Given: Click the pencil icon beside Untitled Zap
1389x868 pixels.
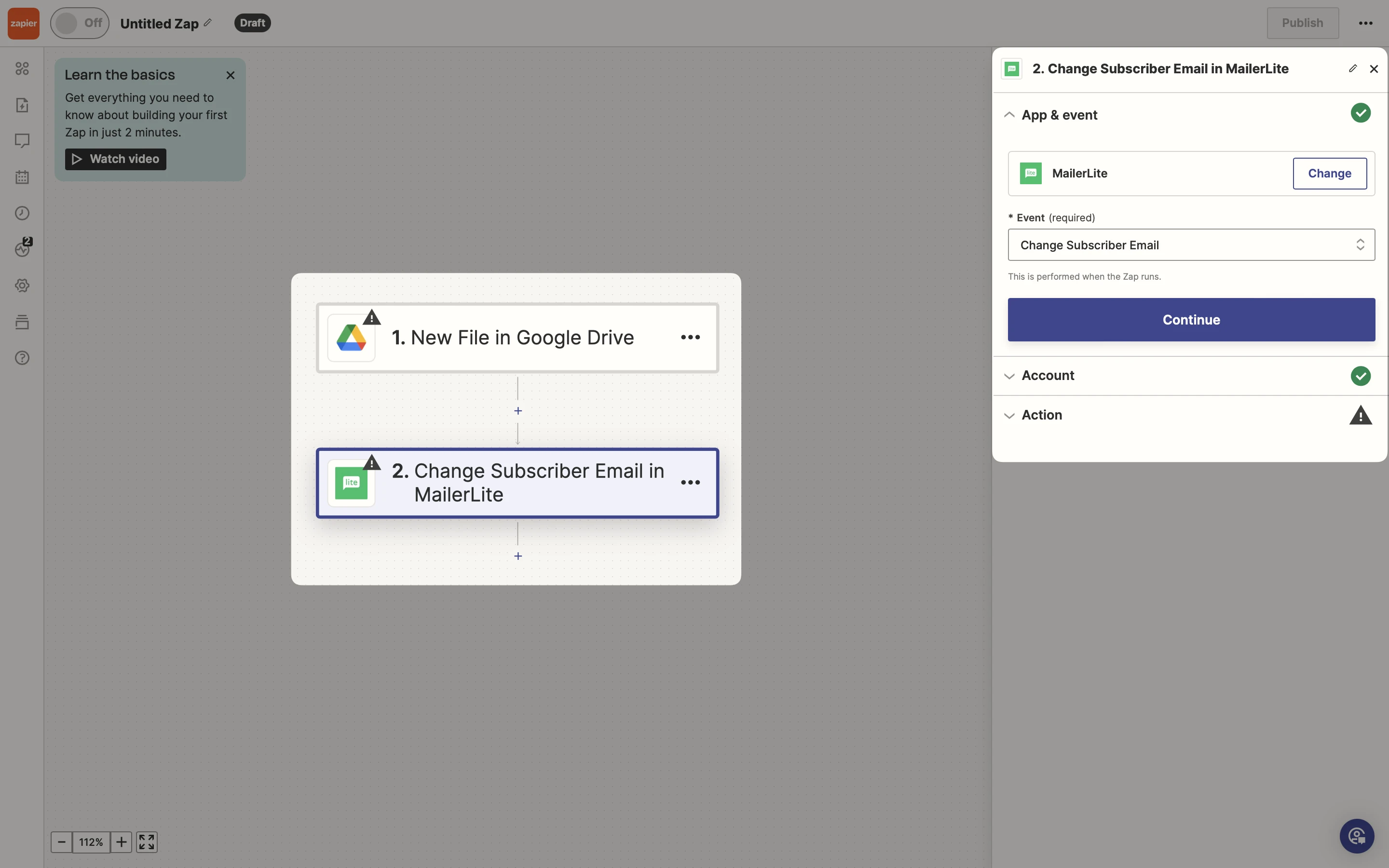Looking at the screenshot, I should point(208,23).
